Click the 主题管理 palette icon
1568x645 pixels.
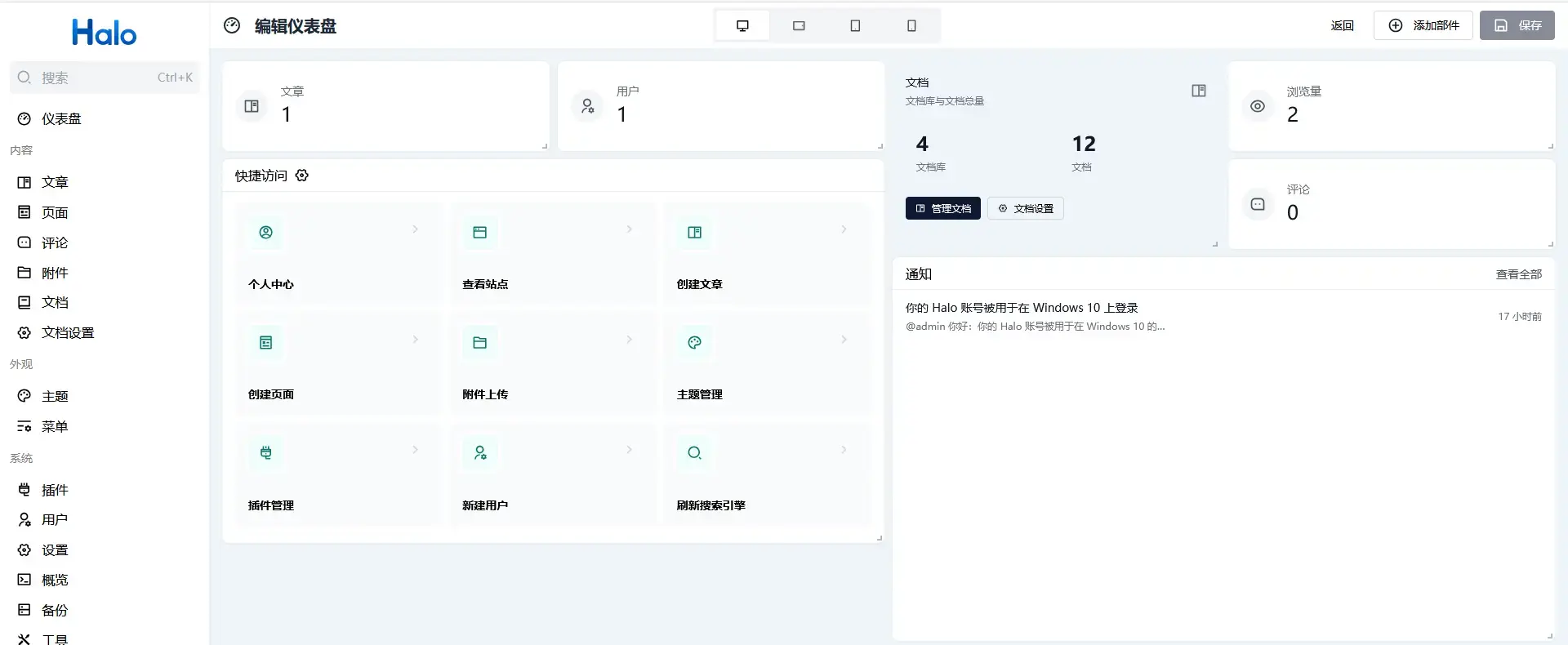click(x=694, y=343)
